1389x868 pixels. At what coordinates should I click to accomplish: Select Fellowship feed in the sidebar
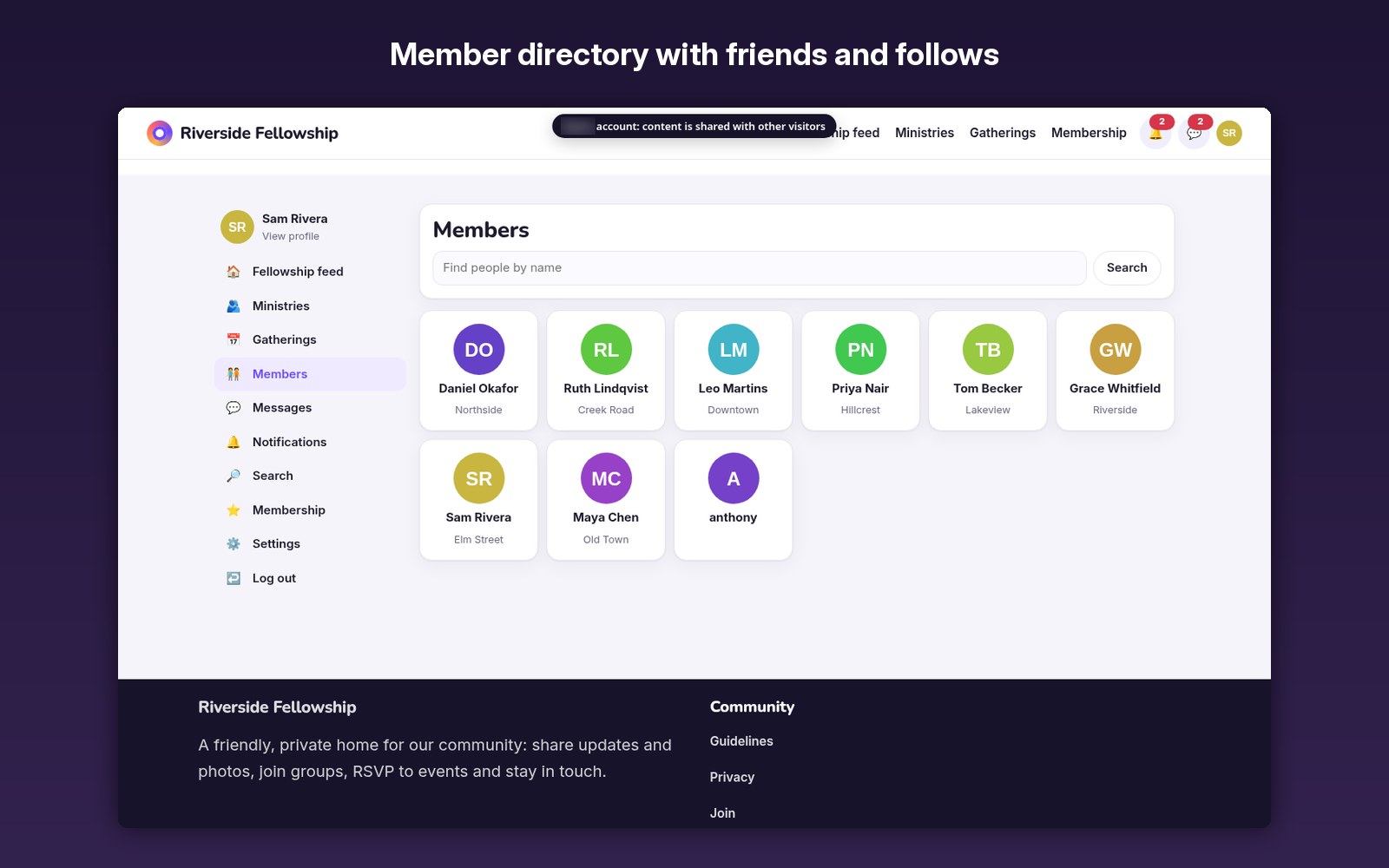pos(310,272)
